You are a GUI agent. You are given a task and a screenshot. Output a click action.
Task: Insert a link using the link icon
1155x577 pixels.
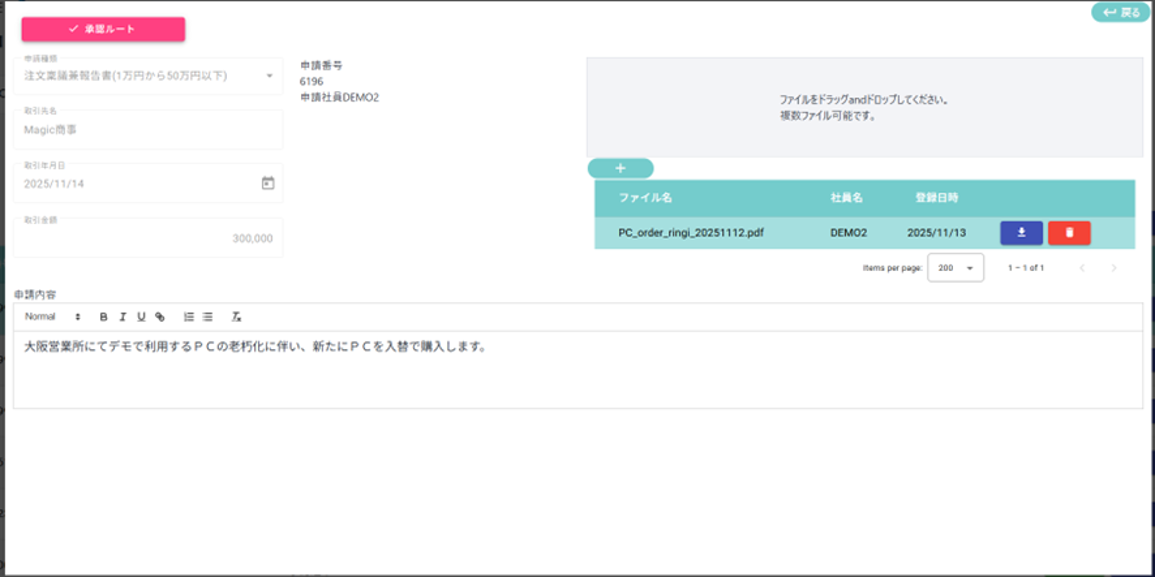click(x=160, y=317)
